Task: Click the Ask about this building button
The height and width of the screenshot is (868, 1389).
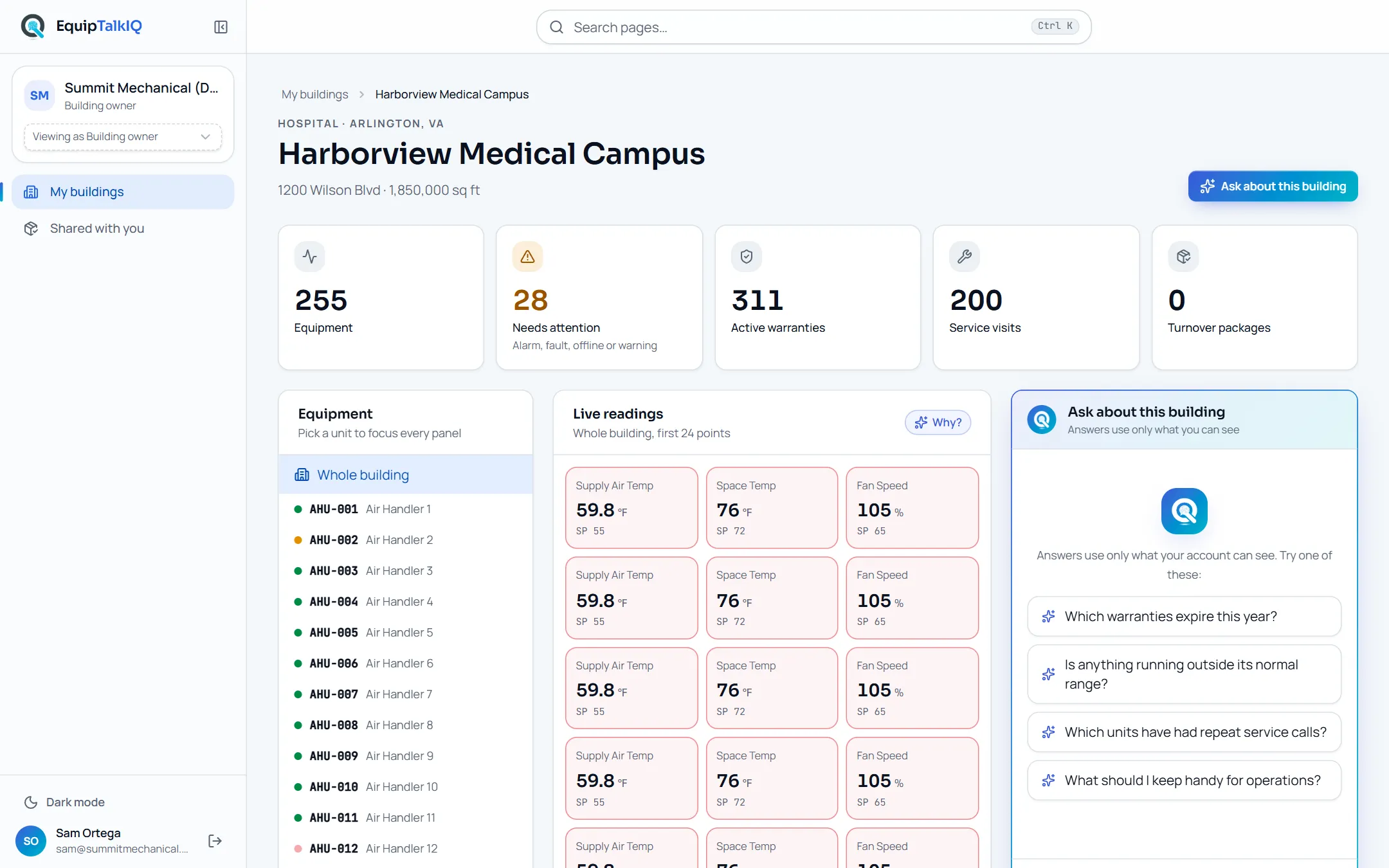Action: tap(1273, 186)
